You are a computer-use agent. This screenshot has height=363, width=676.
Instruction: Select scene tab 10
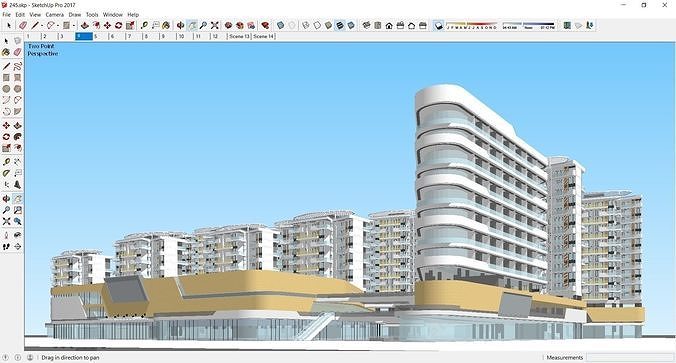coord(185,36)
